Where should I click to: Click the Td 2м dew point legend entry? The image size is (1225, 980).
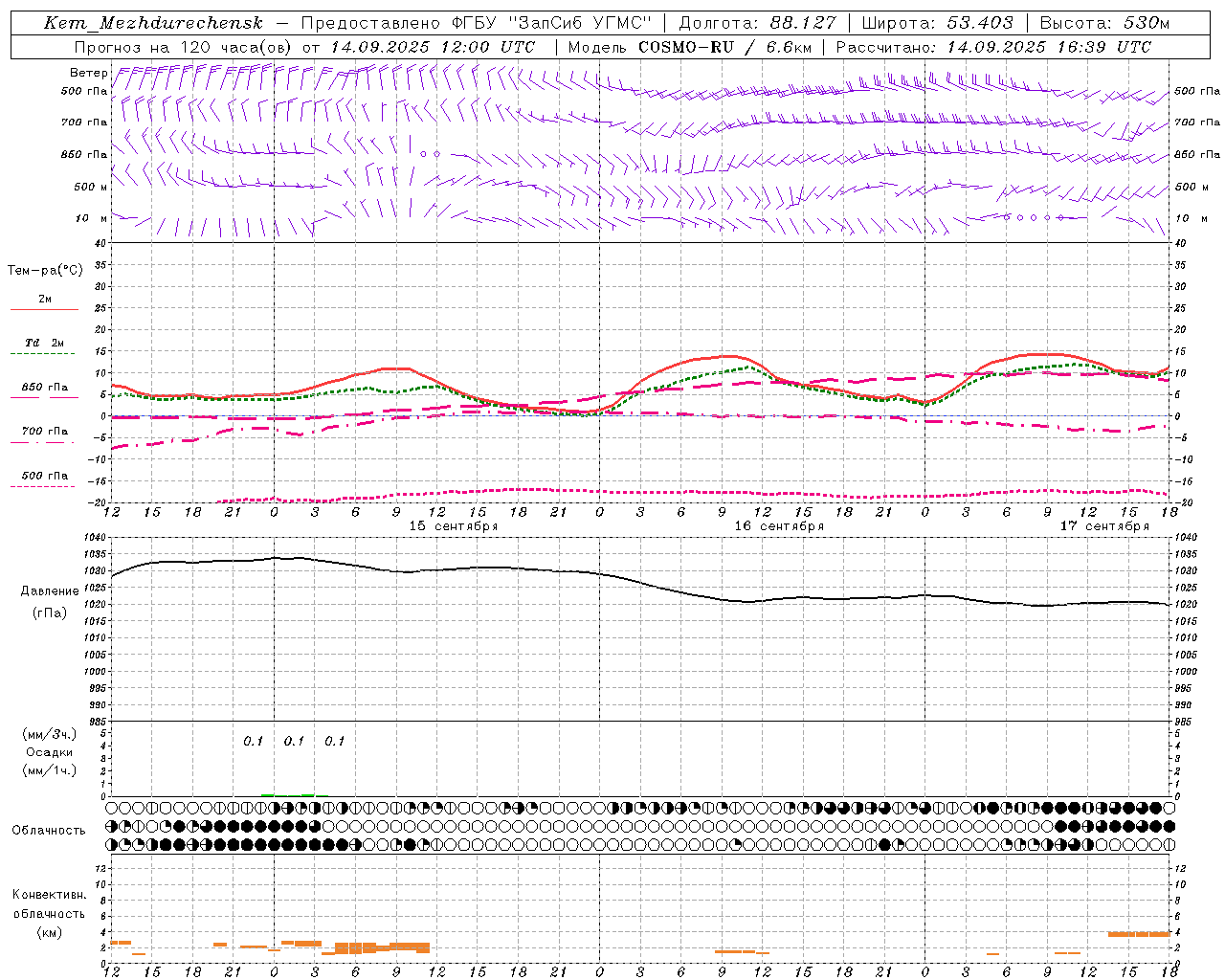coord(45,342)
